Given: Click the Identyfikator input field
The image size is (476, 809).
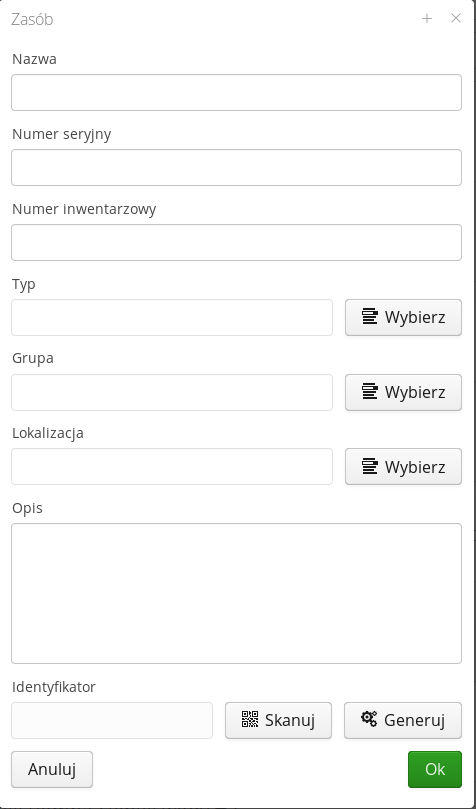Looking at the screenshot, I should (x=112, y=720).
